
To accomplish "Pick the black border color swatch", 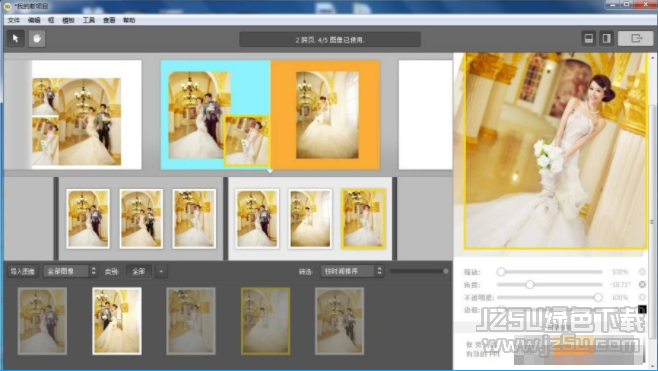I will pos(642,310).
